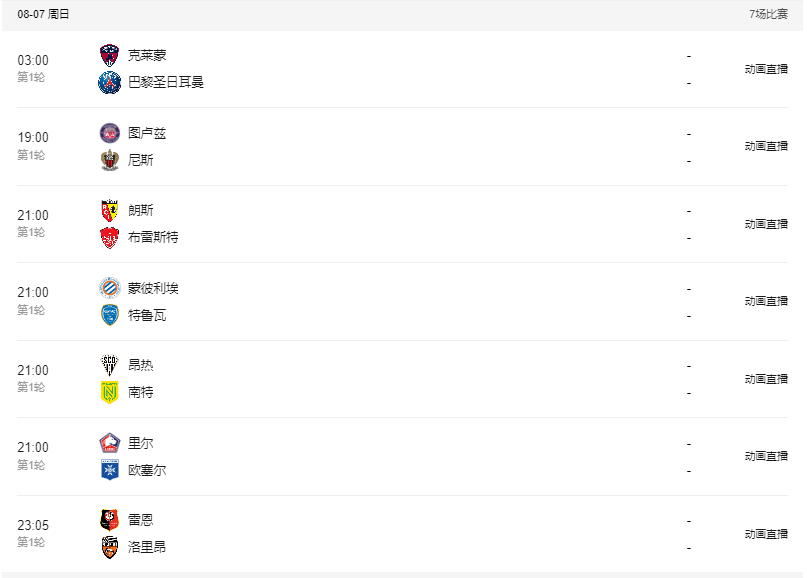This screenshot has width=807, height=578.
Task: Click the 克莱蒙 team crest icon
Action: (x=109, y=56)
